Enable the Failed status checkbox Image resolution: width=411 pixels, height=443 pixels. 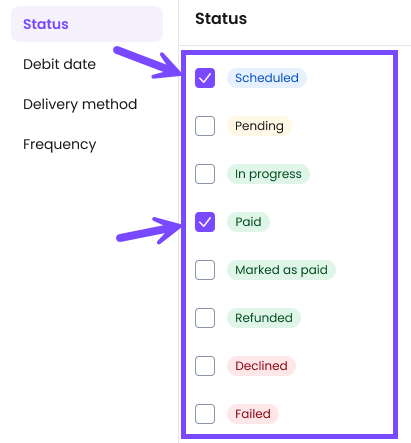[205, 414]
